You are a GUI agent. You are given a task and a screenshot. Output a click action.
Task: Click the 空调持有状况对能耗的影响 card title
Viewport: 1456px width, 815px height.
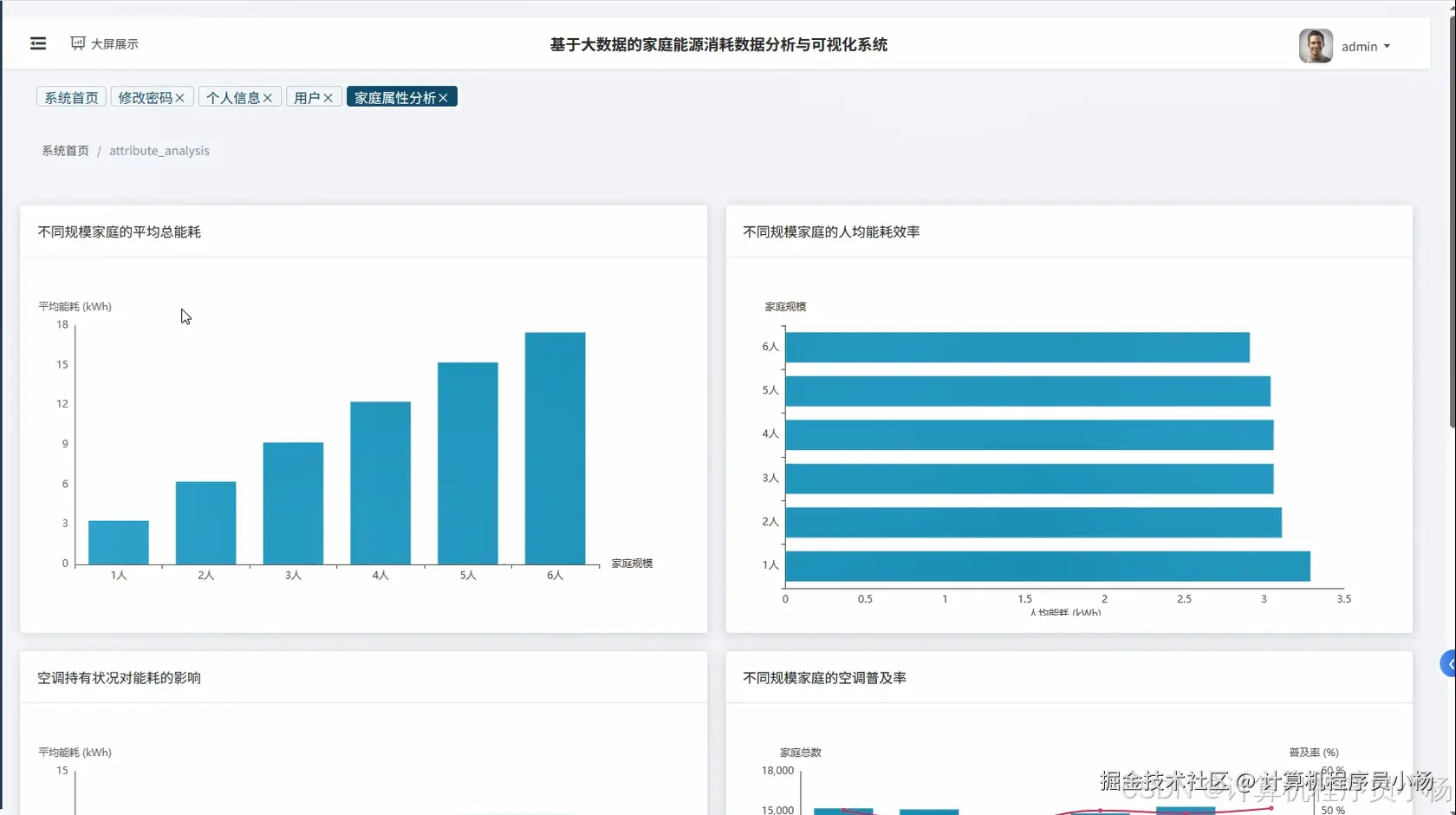point(120,677)
